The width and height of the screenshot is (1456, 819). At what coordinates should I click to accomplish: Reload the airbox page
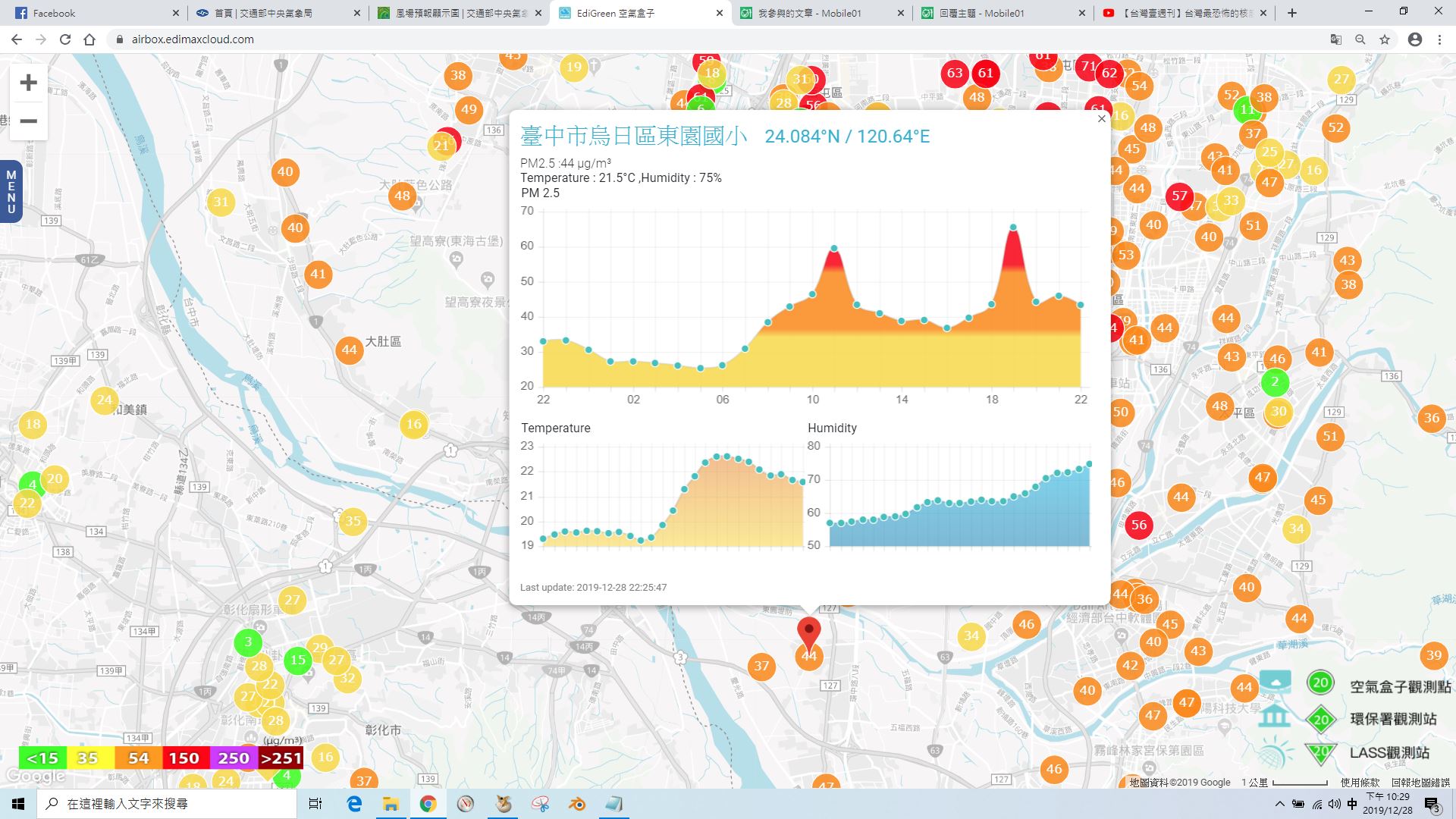tap(65, 39)
